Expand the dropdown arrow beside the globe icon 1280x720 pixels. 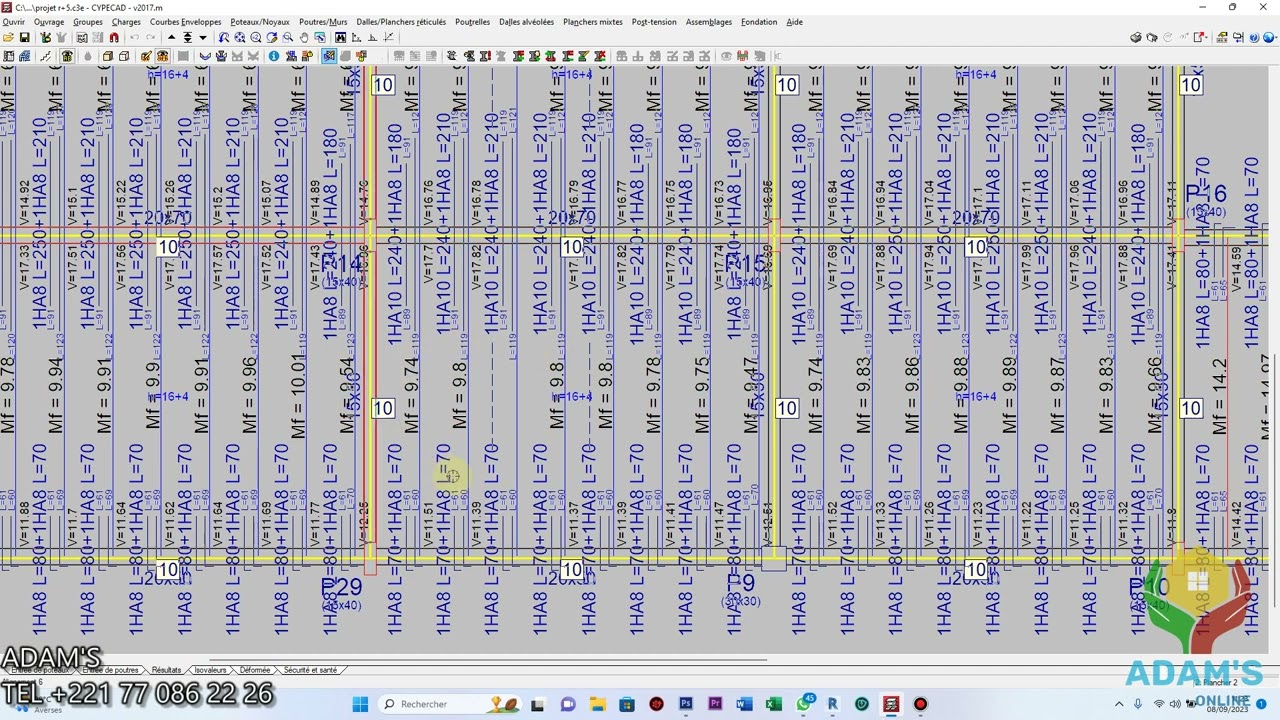point(1276,38)
